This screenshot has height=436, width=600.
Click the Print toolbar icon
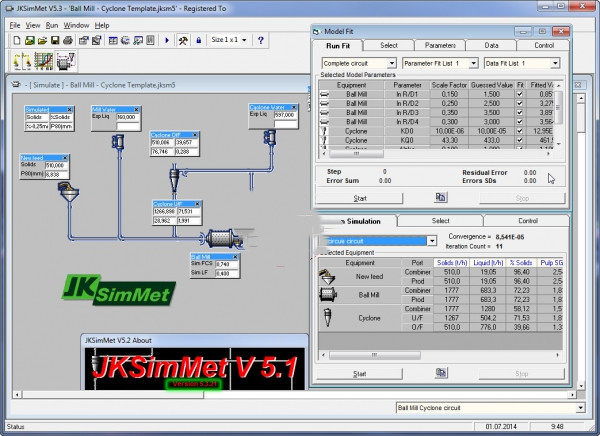68,40
